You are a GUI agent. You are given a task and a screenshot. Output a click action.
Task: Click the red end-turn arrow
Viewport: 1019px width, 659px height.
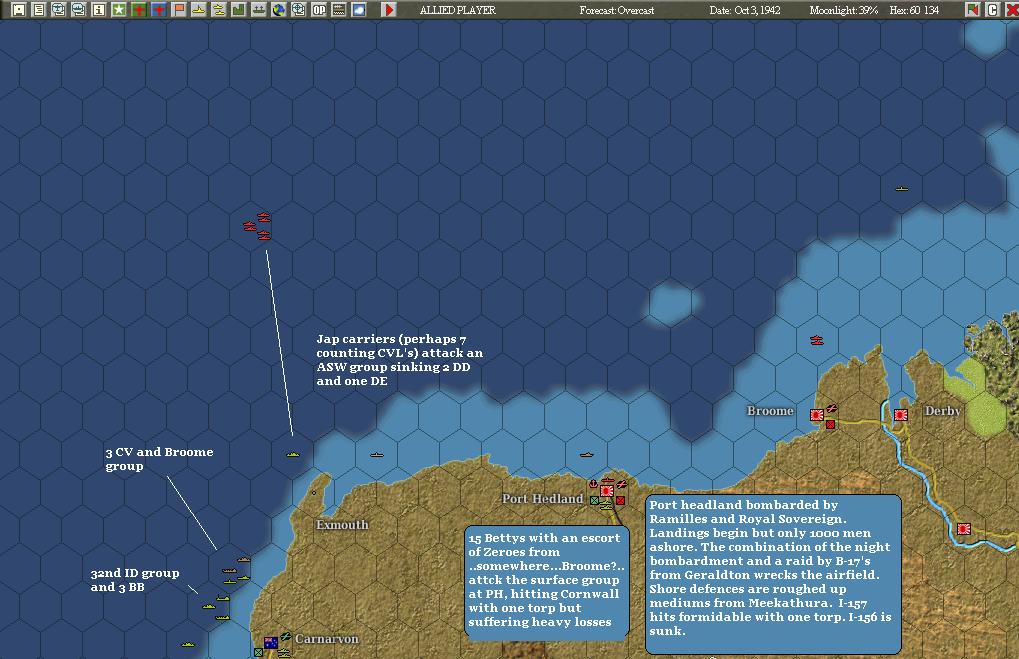pos(389,10)
